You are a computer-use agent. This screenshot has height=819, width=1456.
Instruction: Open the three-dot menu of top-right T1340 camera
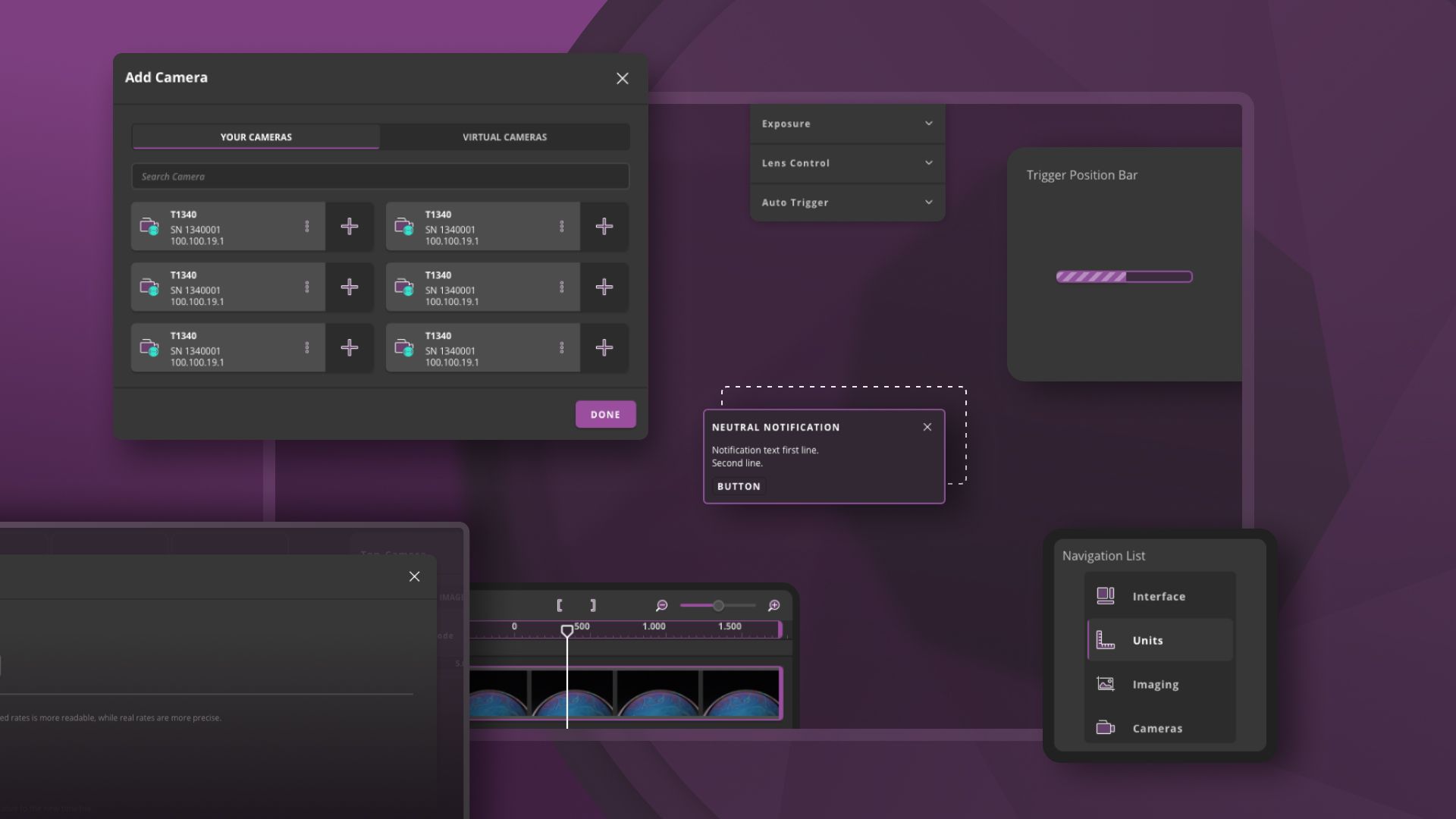(562, 226)
